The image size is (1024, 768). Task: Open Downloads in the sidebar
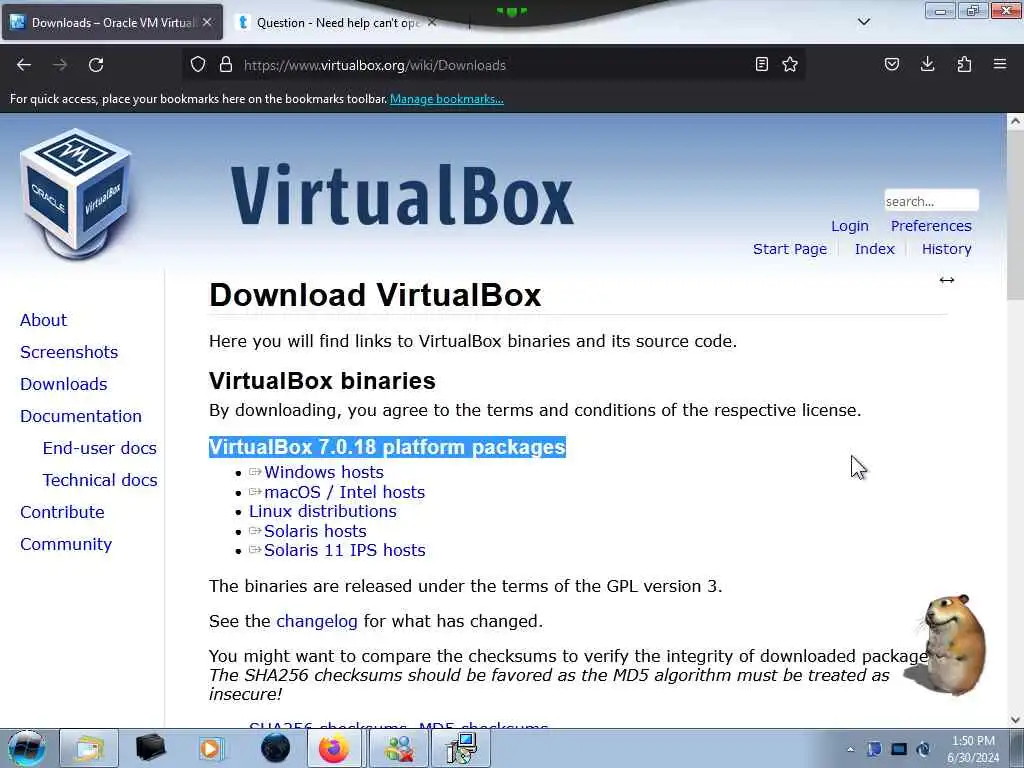tap(63, 384)
